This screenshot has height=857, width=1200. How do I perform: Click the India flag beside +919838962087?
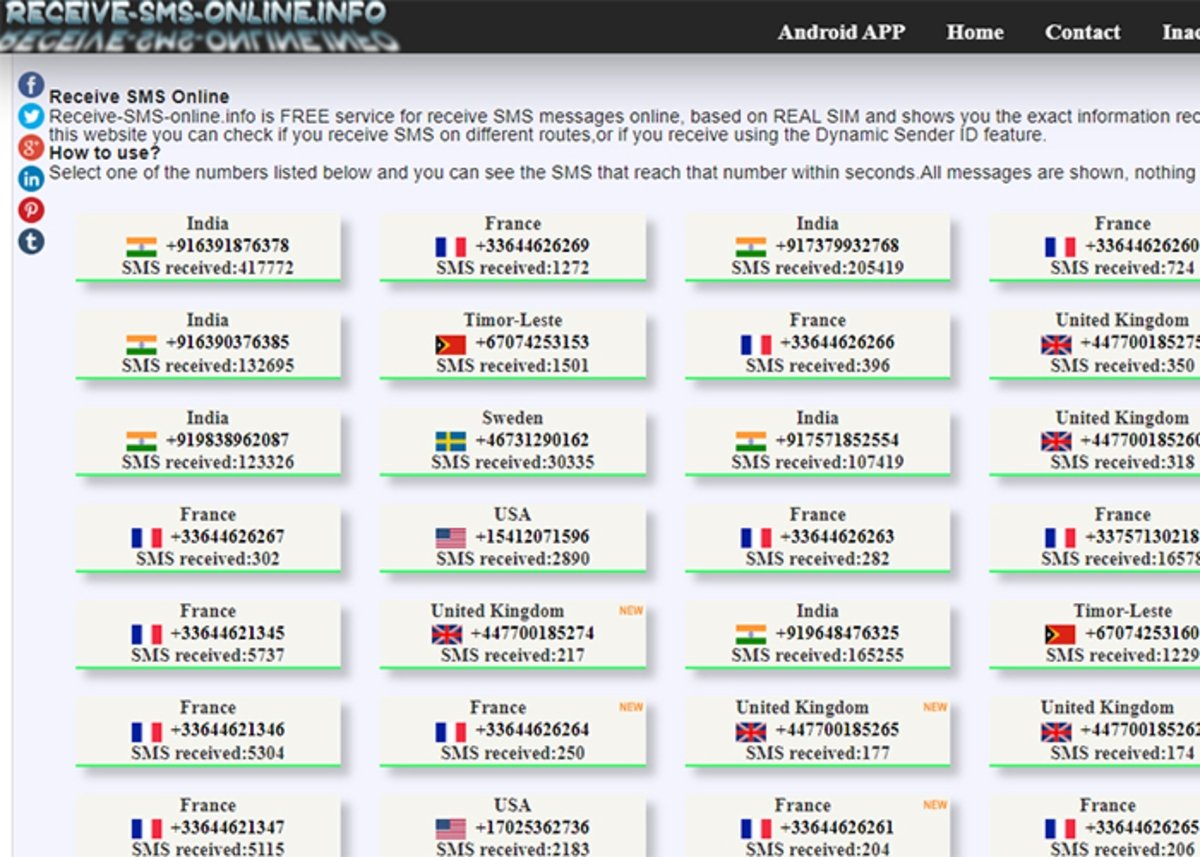click(x=142, y=440)
